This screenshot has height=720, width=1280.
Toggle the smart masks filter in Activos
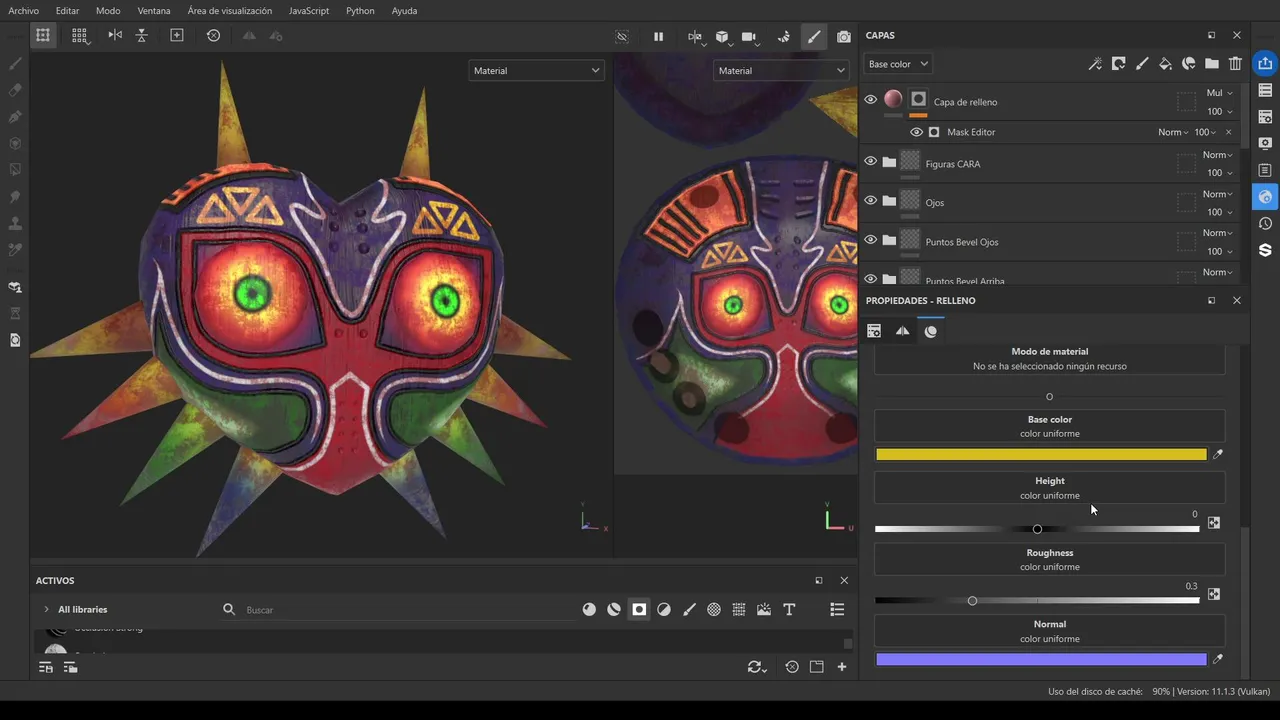point(639,610)
